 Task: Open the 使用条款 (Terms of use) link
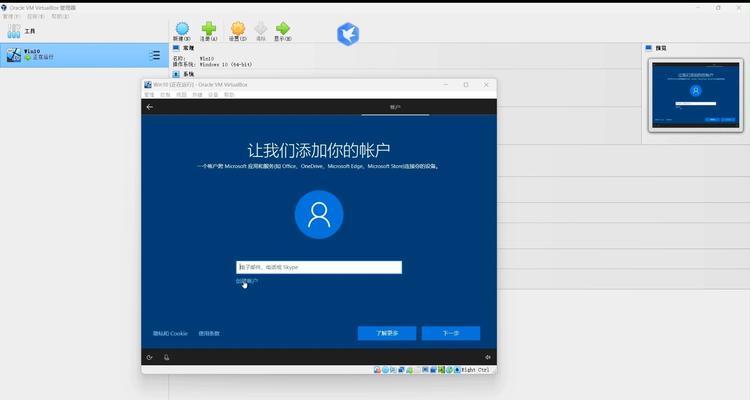pyautogui.click(x=209, y=333)
